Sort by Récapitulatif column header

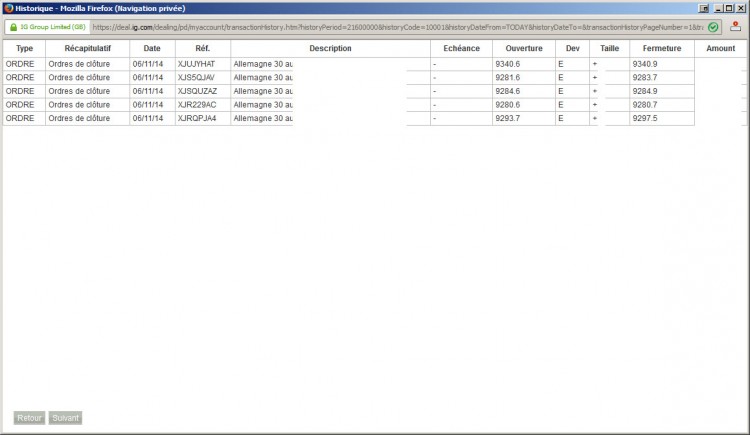tap(88, 48)
